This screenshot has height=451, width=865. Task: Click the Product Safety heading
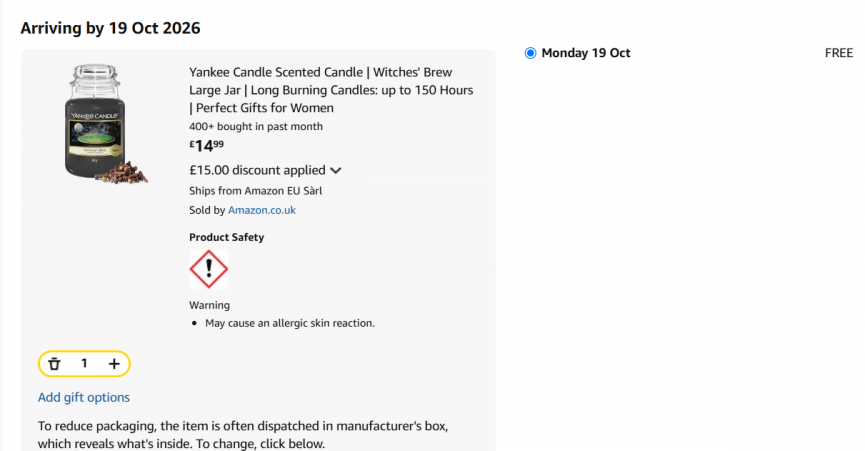(227, 237)
